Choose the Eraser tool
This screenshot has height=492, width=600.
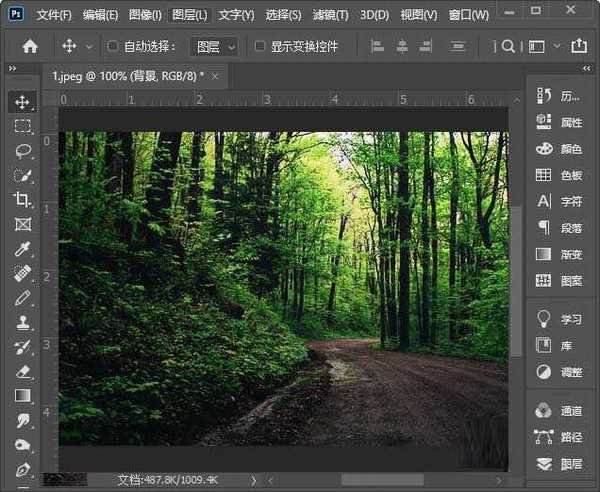point(22,371)
